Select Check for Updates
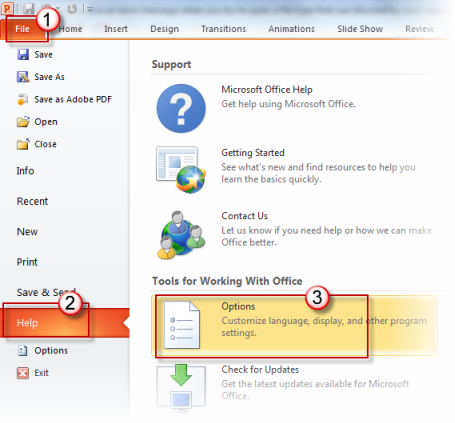The height and width of the screenshot is (423, 455). pos(260,369)
